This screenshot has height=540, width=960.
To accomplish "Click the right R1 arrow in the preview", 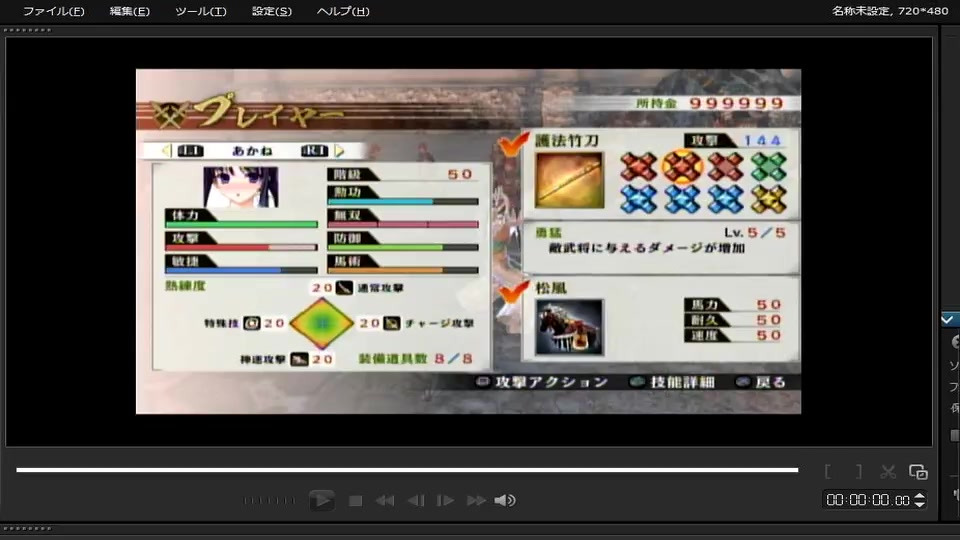I will tap(340, 151).
